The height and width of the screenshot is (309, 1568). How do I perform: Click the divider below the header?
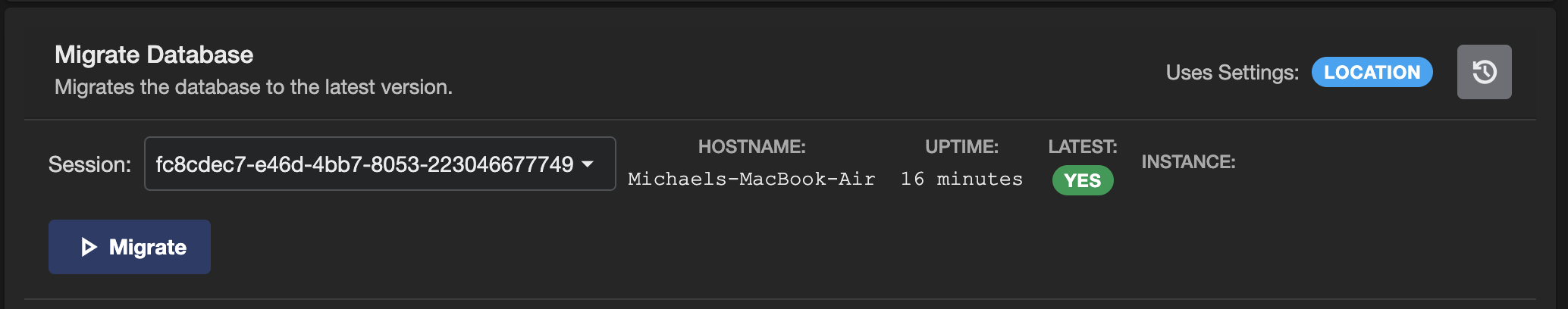tap(780, 120)
